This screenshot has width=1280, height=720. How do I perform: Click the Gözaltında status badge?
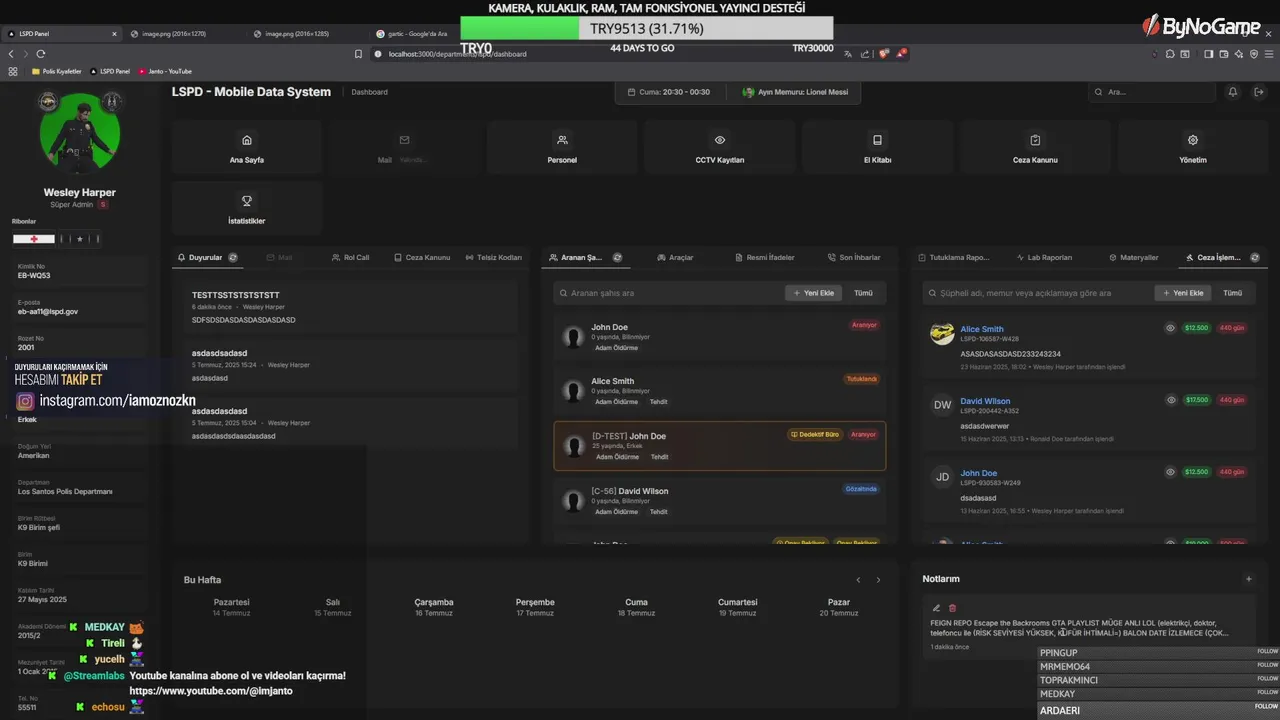pyautogui.click(x=861, y=489)
